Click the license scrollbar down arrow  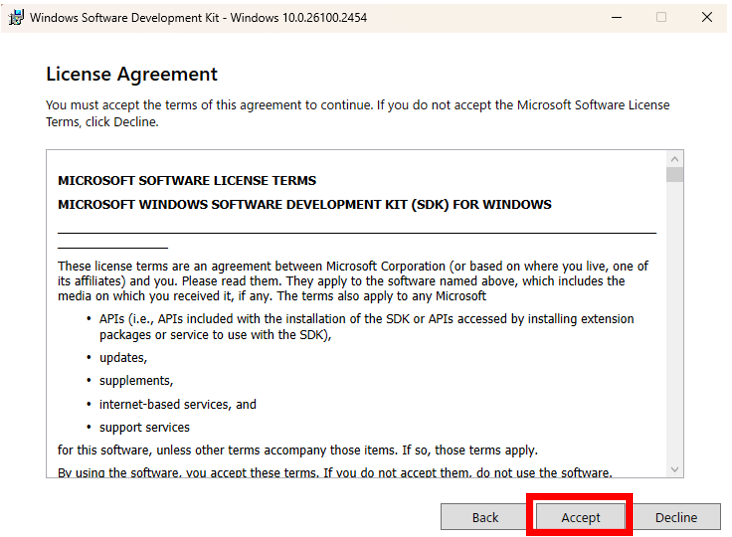(x=675, y=469)
